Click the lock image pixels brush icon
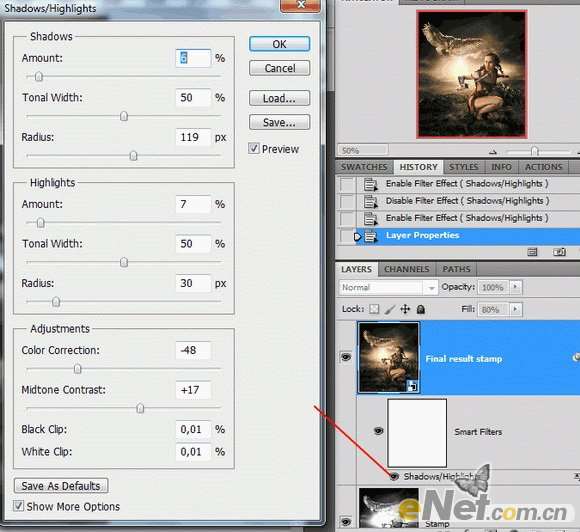 390,309
